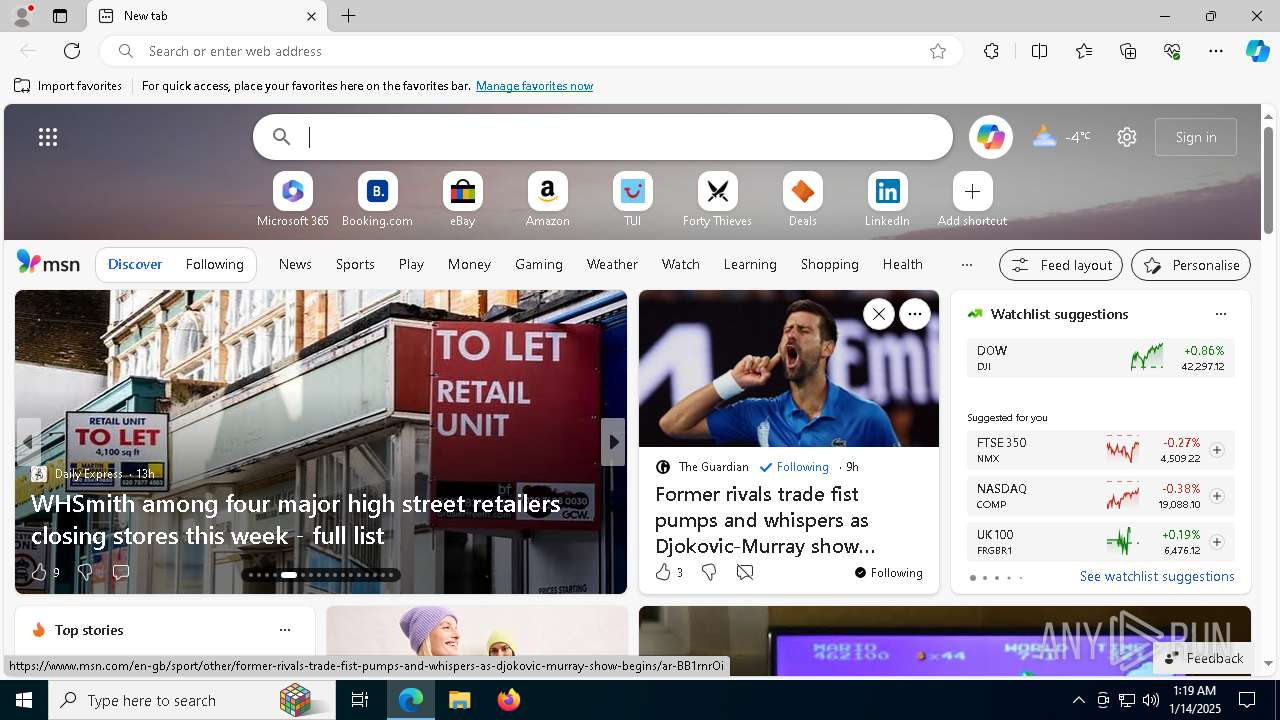Open the profile avatar icon
1280x720 pixels.
click(21, 16)
